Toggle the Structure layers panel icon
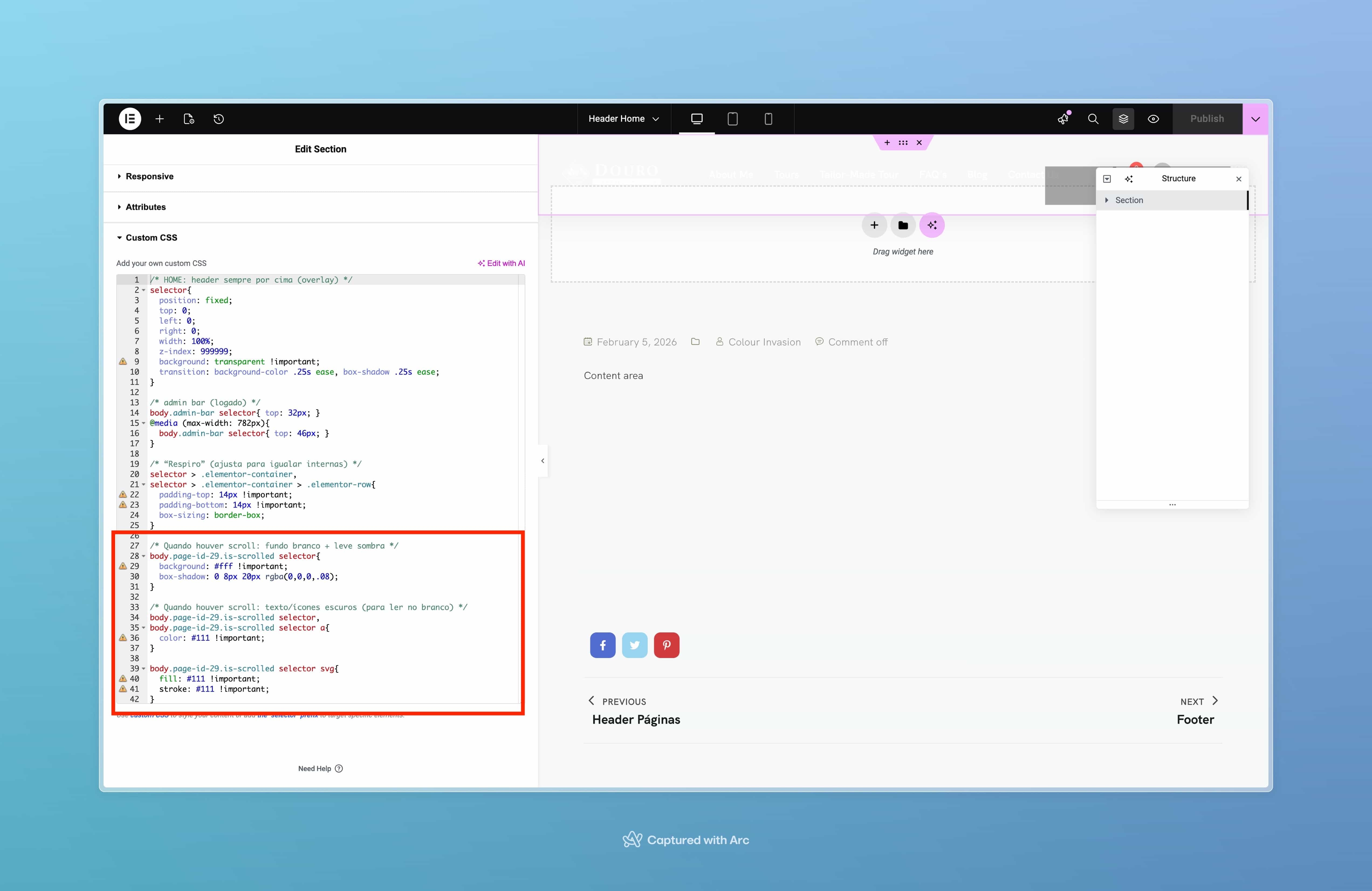1372x891 pixels. tap(1123, 119)
